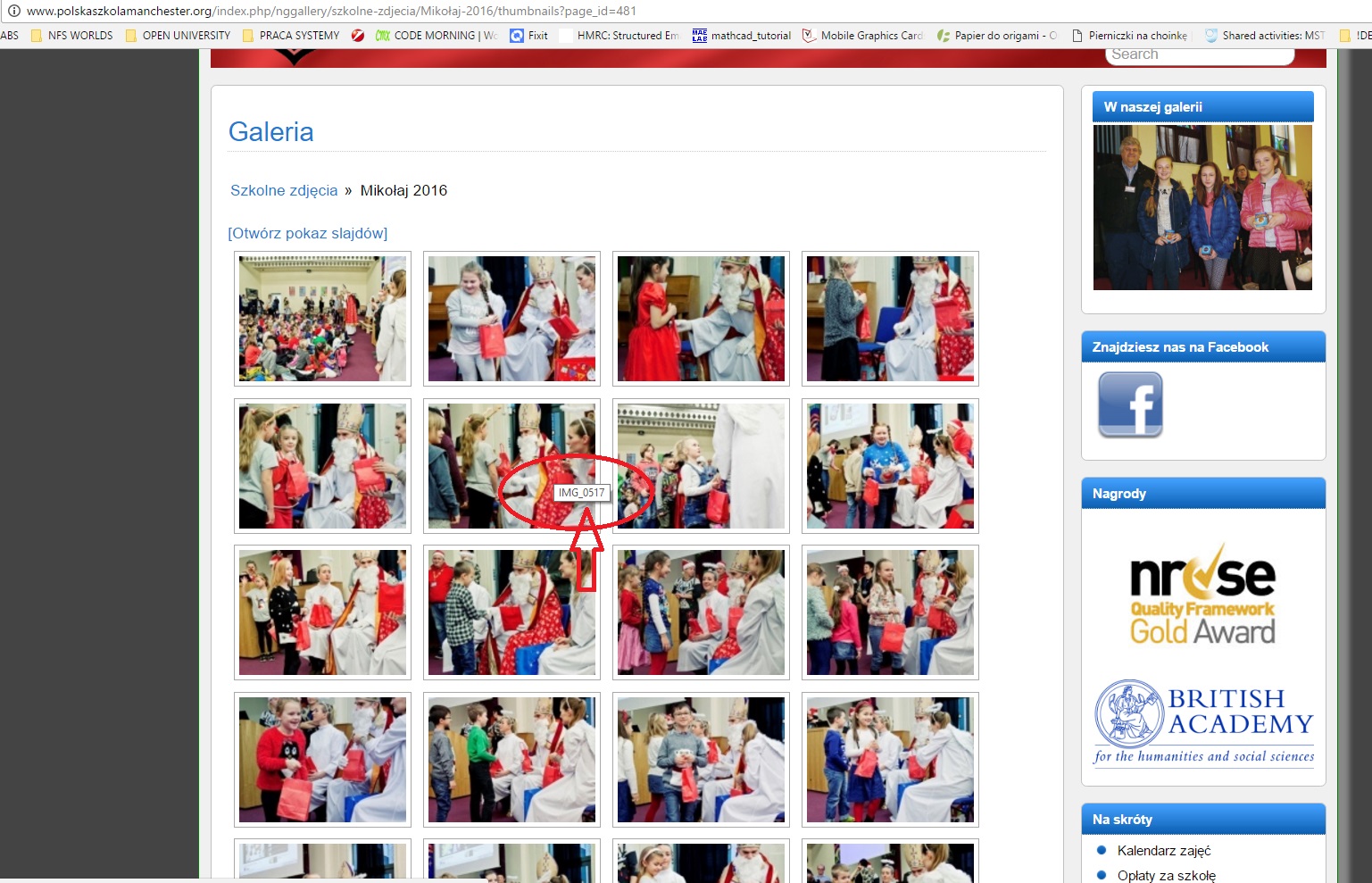Click the Search field in the site header
Viewport: 1372px width, 883px height.
pyautogui.click(x=1200, y=54)
